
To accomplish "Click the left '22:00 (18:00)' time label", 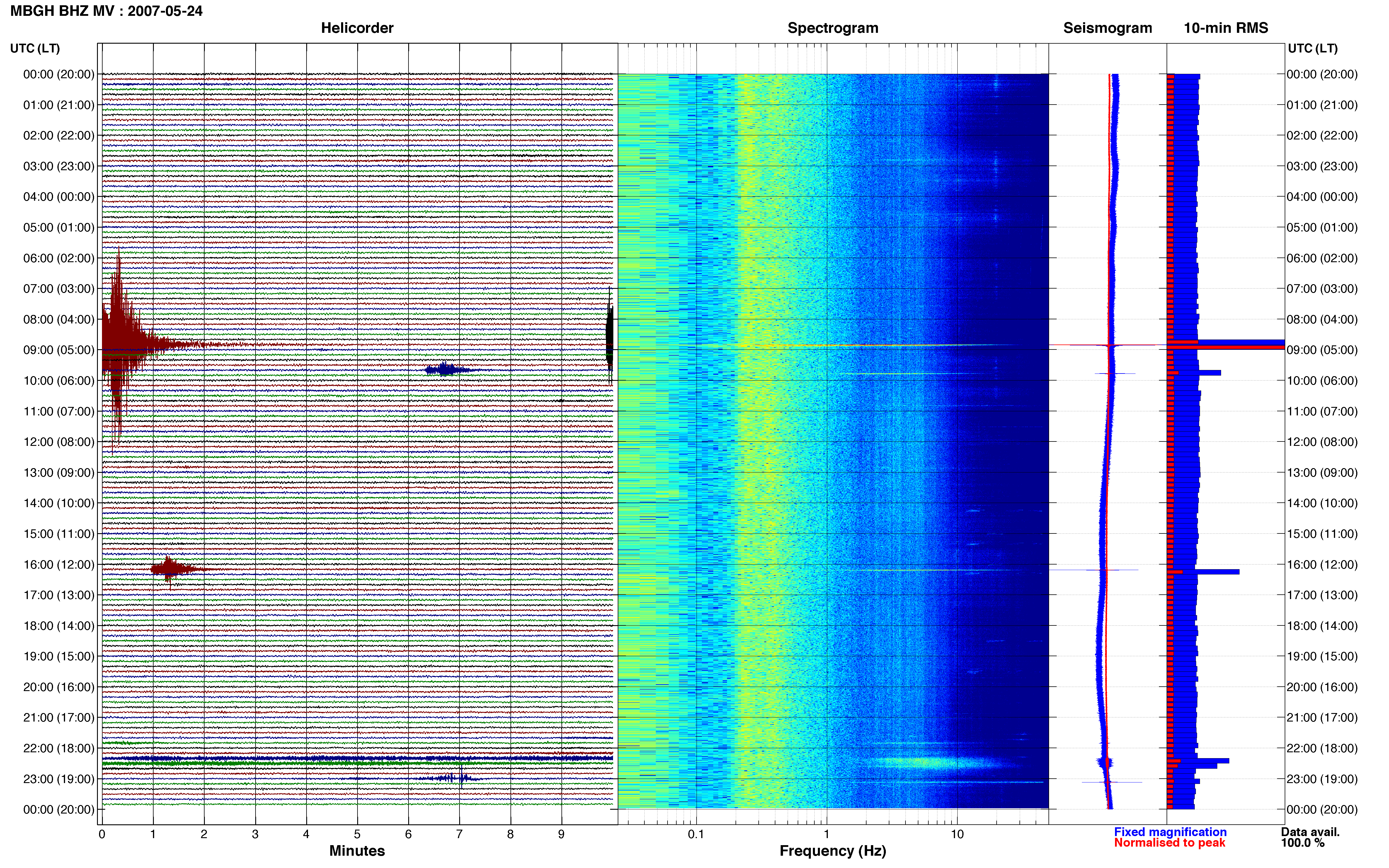I will [59, 748].
